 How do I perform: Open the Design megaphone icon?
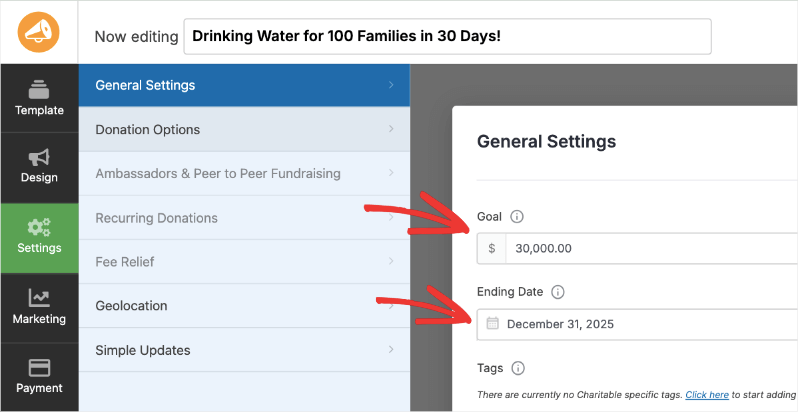pos(39,158)
